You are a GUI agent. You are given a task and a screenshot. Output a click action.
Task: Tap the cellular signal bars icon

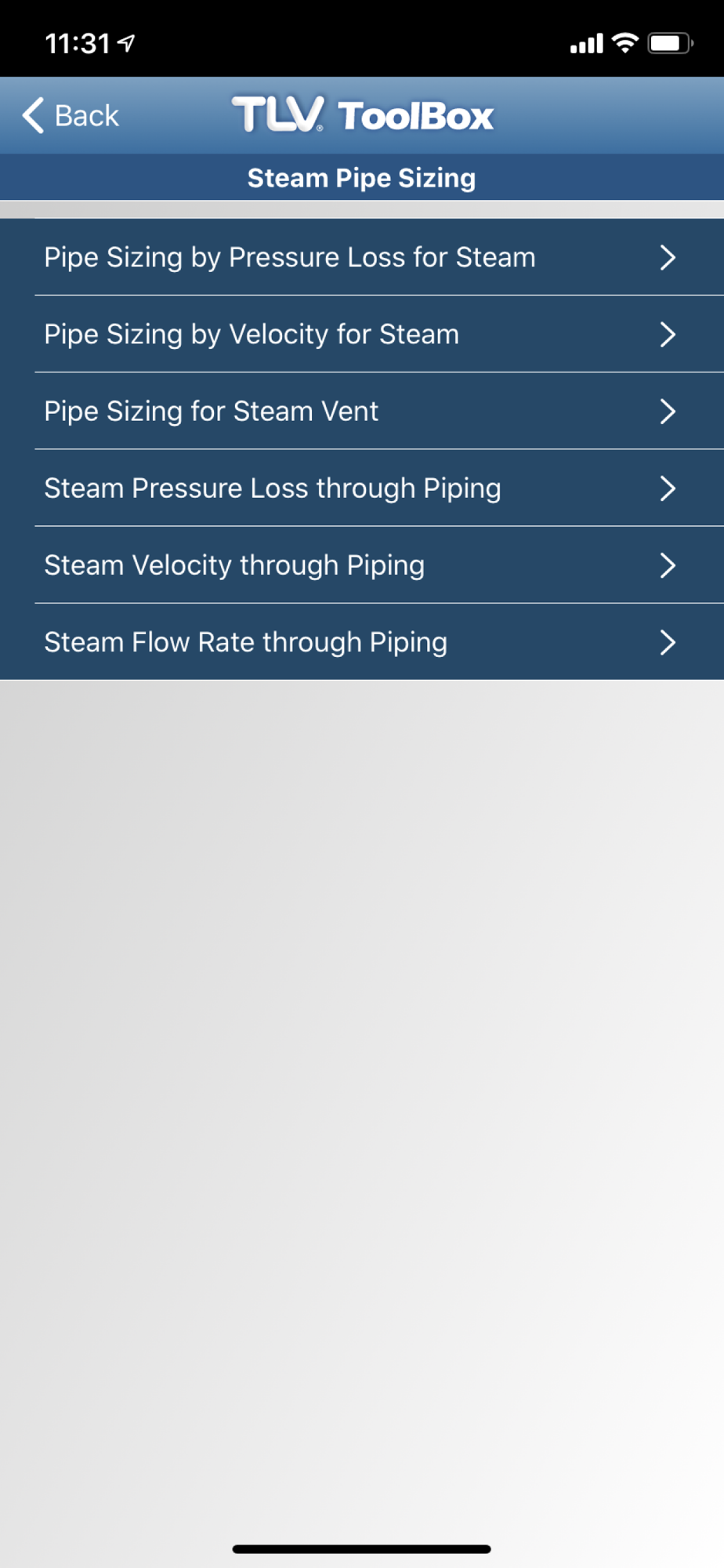pyautogui.click(x=587, y=44)
